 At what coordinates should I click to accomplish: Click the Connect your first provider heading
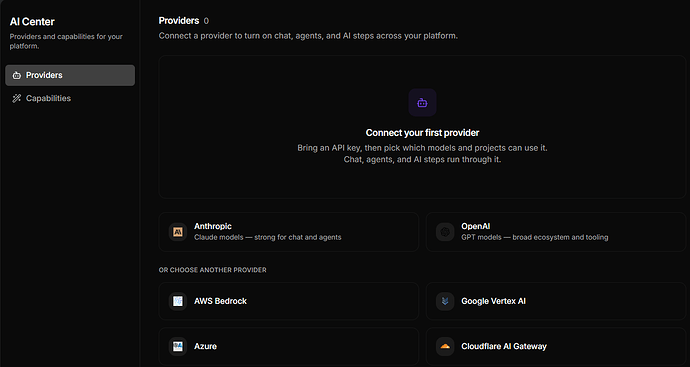422,132
